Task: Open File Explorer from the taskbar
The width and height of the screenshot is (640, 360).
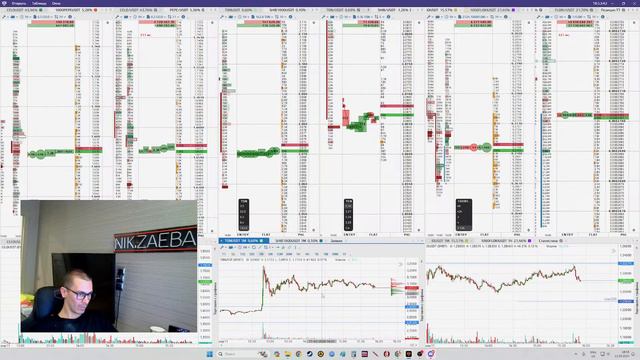Action: pyautogui.click(x=287, y=354)
